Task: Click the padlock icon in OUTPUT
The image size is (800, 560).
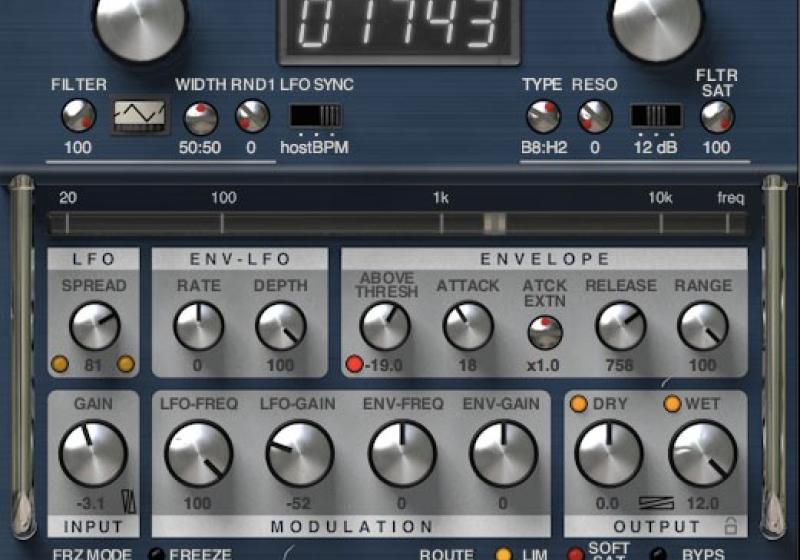Action: tap(731, 526)
